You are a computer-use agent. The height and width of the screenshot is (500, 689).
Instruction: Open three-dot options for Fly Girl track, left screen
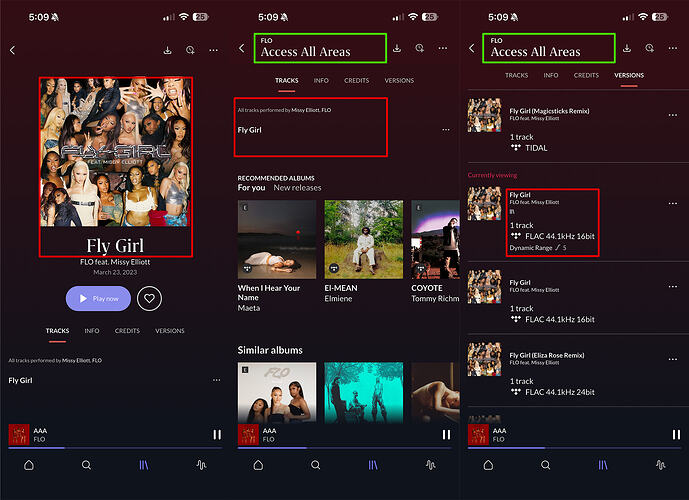[217, 380]
